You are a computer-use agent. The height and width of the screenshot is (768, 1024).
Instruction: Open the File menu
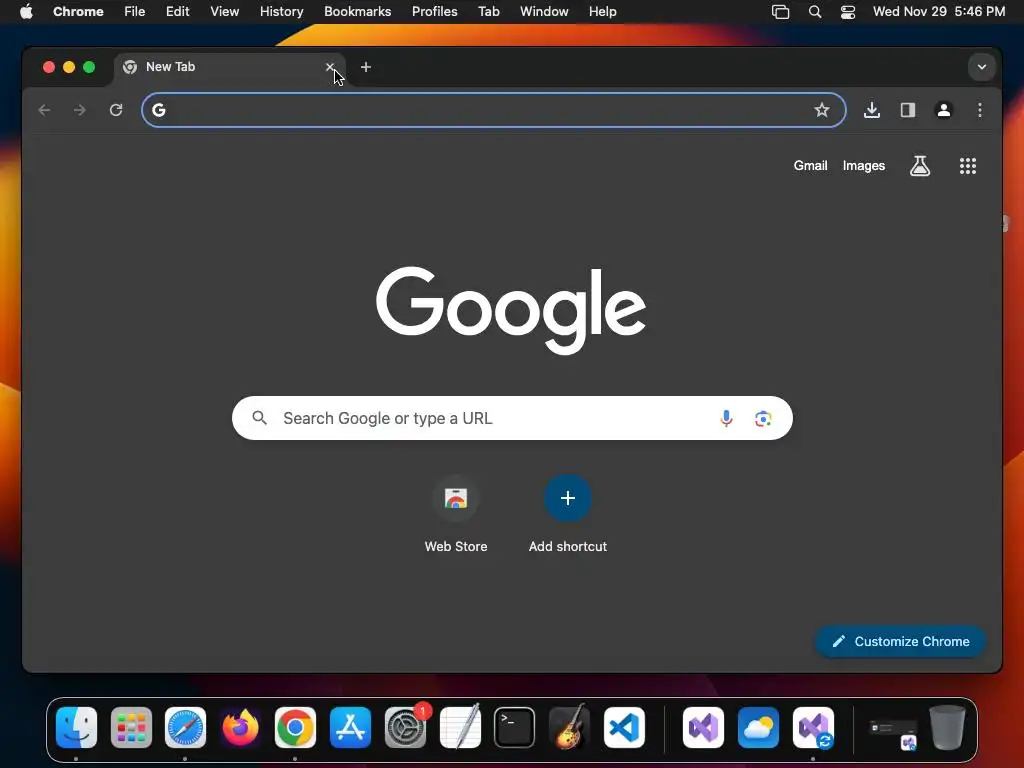[135, 12]
